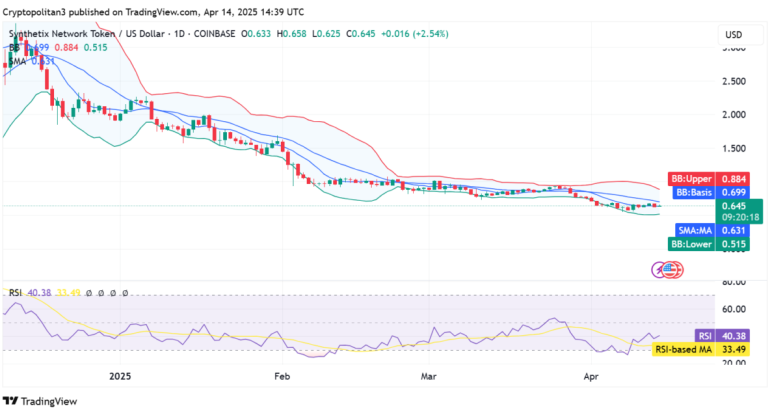Click the SMA indicator legend label
The width and height of the screenshot is (770, 415).
pos(17,61)
